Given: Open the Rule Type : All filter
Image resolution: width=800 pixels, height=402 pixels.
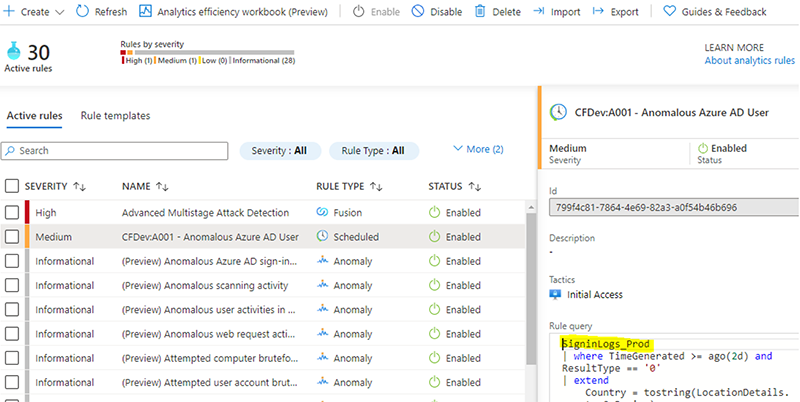Looking at the screenshot, I should pyautogui.click(x=374, y=150).
